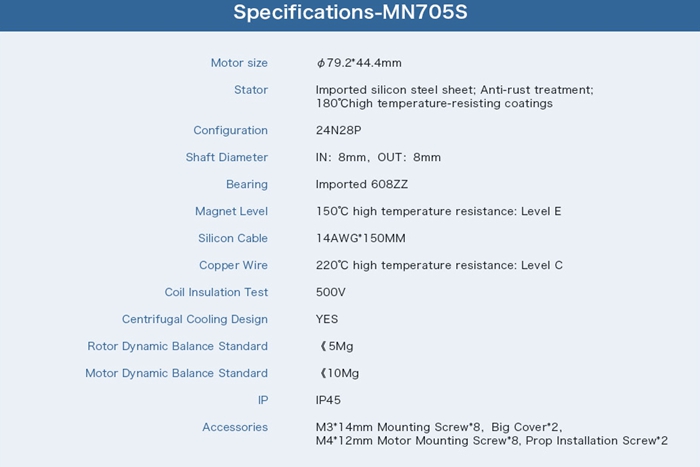
Task: Click the ≤10Mg motor balance value
Action: [x=339, y=373]
